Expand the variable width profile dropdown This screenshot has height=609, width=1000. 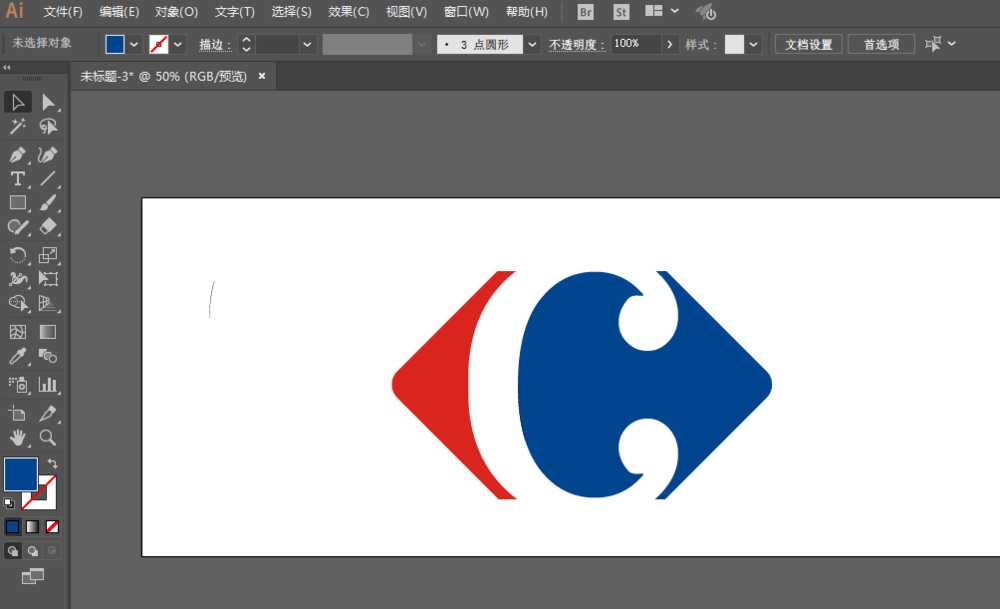coord(420,44)
